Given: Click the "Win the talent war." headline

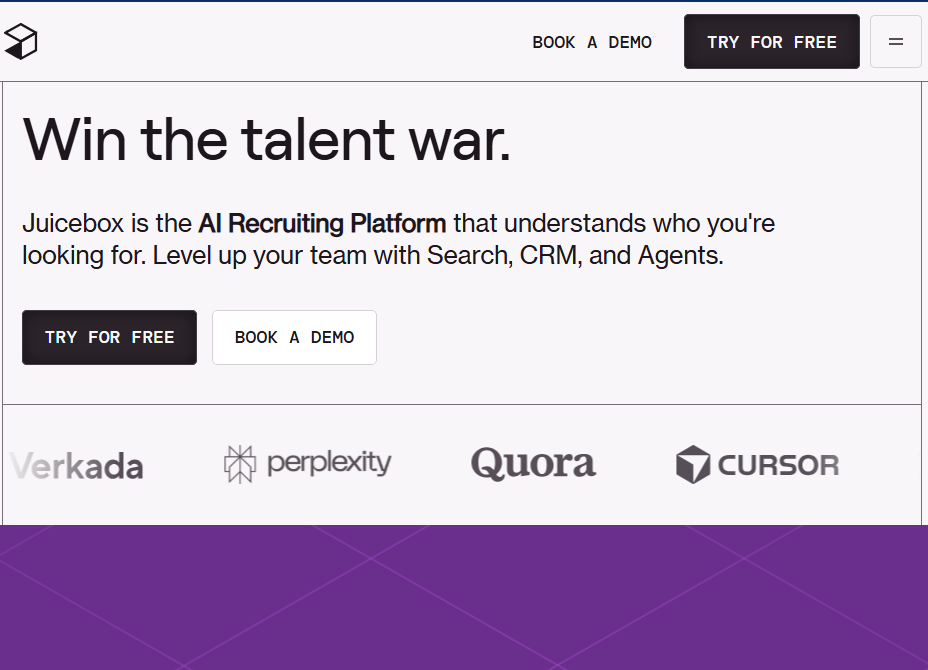Looking at the screenshot, I should (x=267, y=139).
